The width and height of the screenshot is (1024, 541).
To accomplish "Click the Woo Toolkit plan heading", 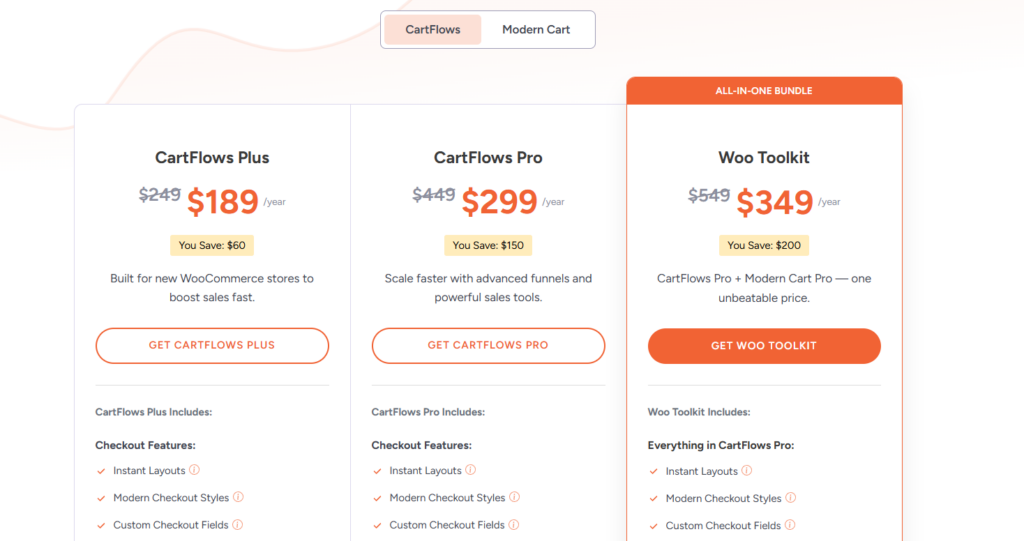I will (x=764, y=158).
